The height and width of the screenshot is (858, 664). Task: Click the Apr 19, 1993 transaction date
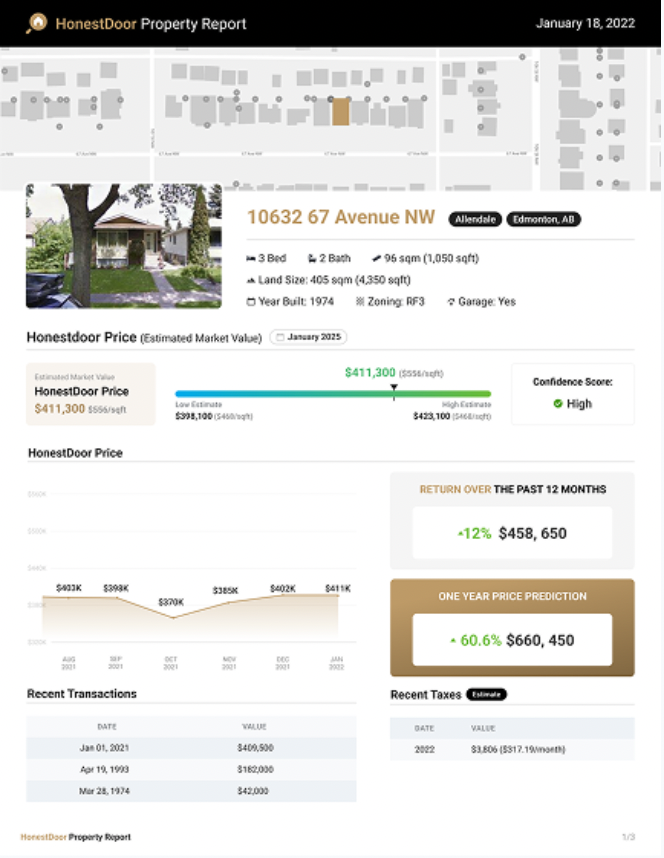(x=105, y=769)
